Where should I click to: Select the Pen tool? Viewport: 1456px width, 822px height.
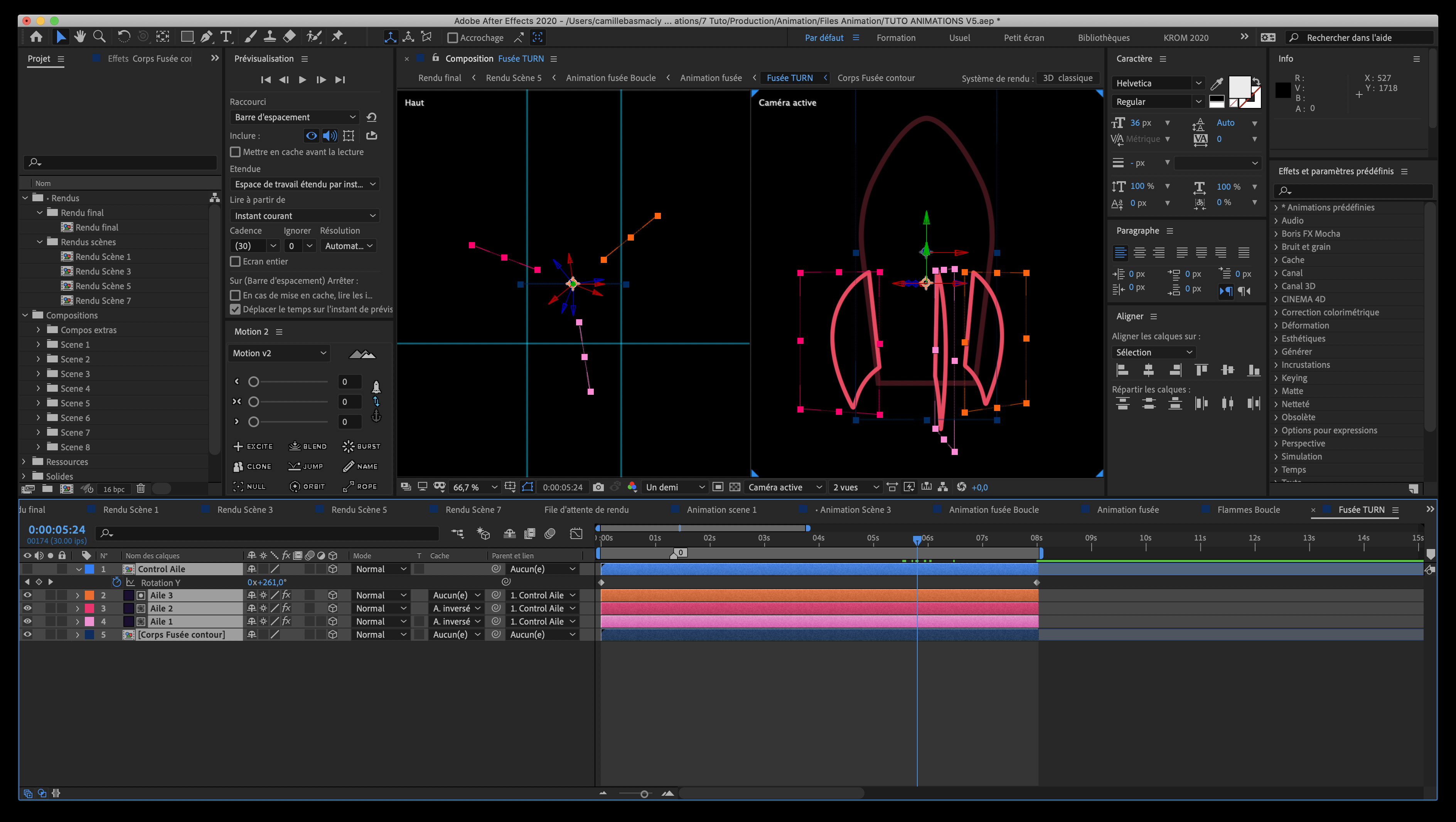pyautogui.click(x=207, y=37)
